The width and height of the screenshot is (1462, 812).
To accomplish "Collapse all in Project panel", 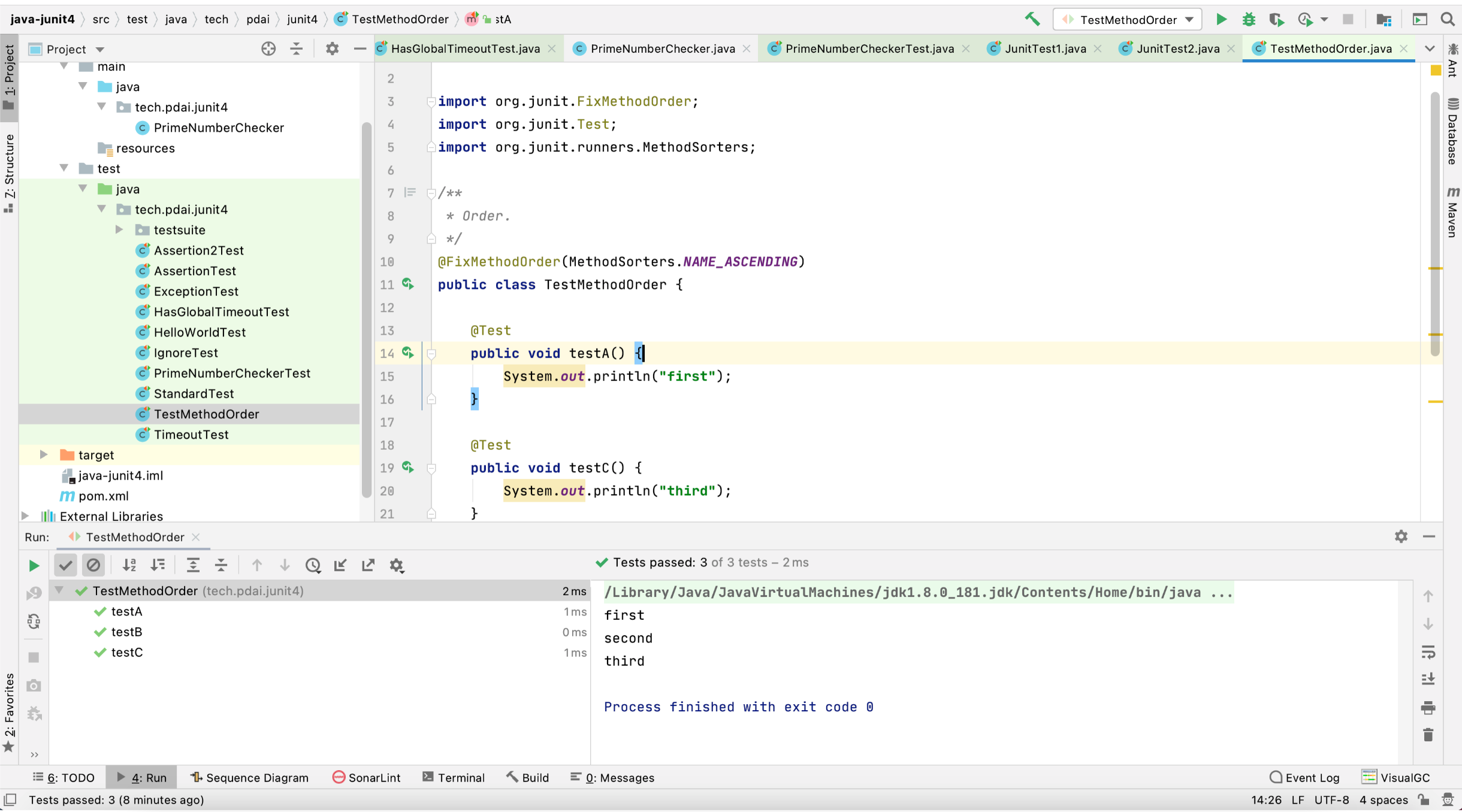I will [x=297, y=49].
